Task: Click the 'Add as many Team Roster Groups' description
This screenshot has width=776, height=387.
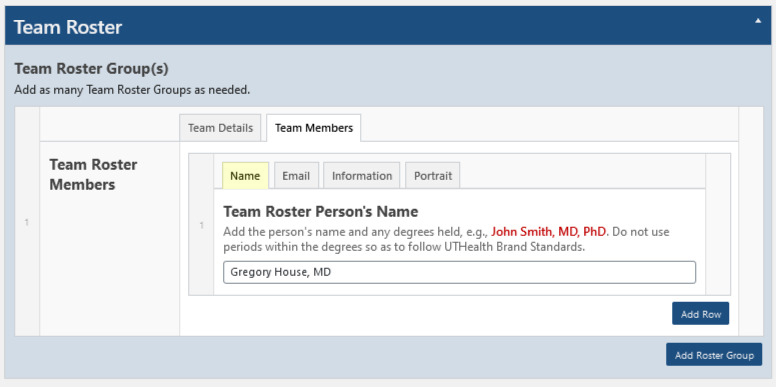Action: tap(132, 91)
